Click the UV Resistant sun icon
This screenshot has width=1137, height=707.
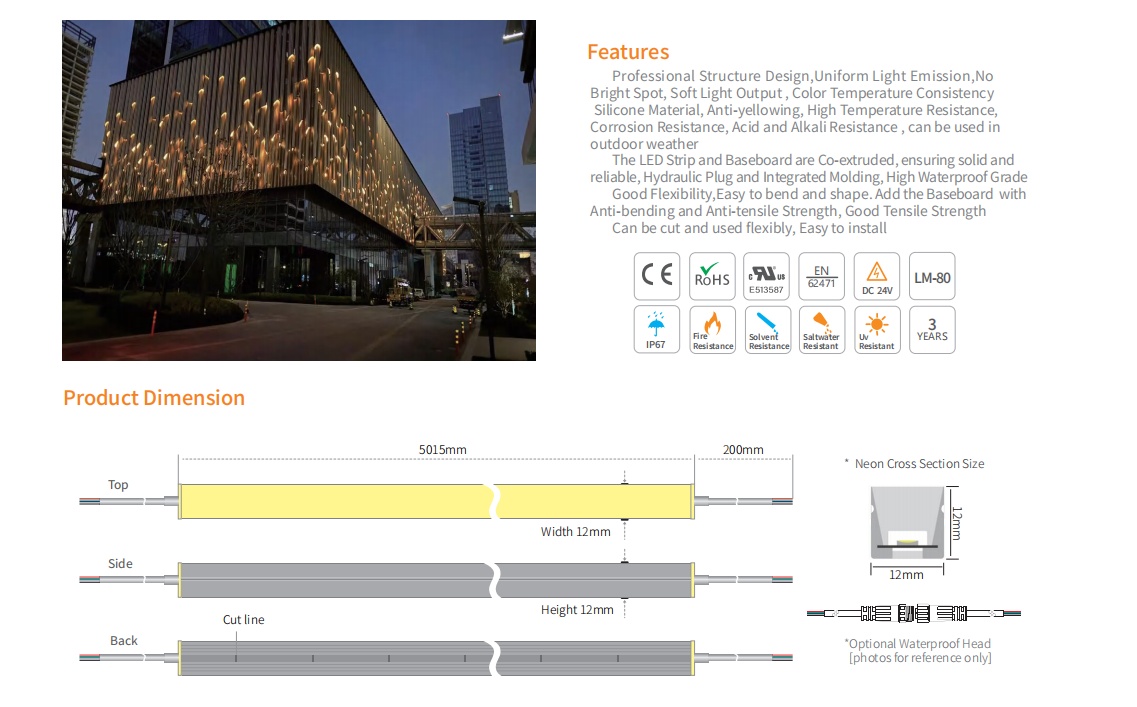(x=877, y=330)
